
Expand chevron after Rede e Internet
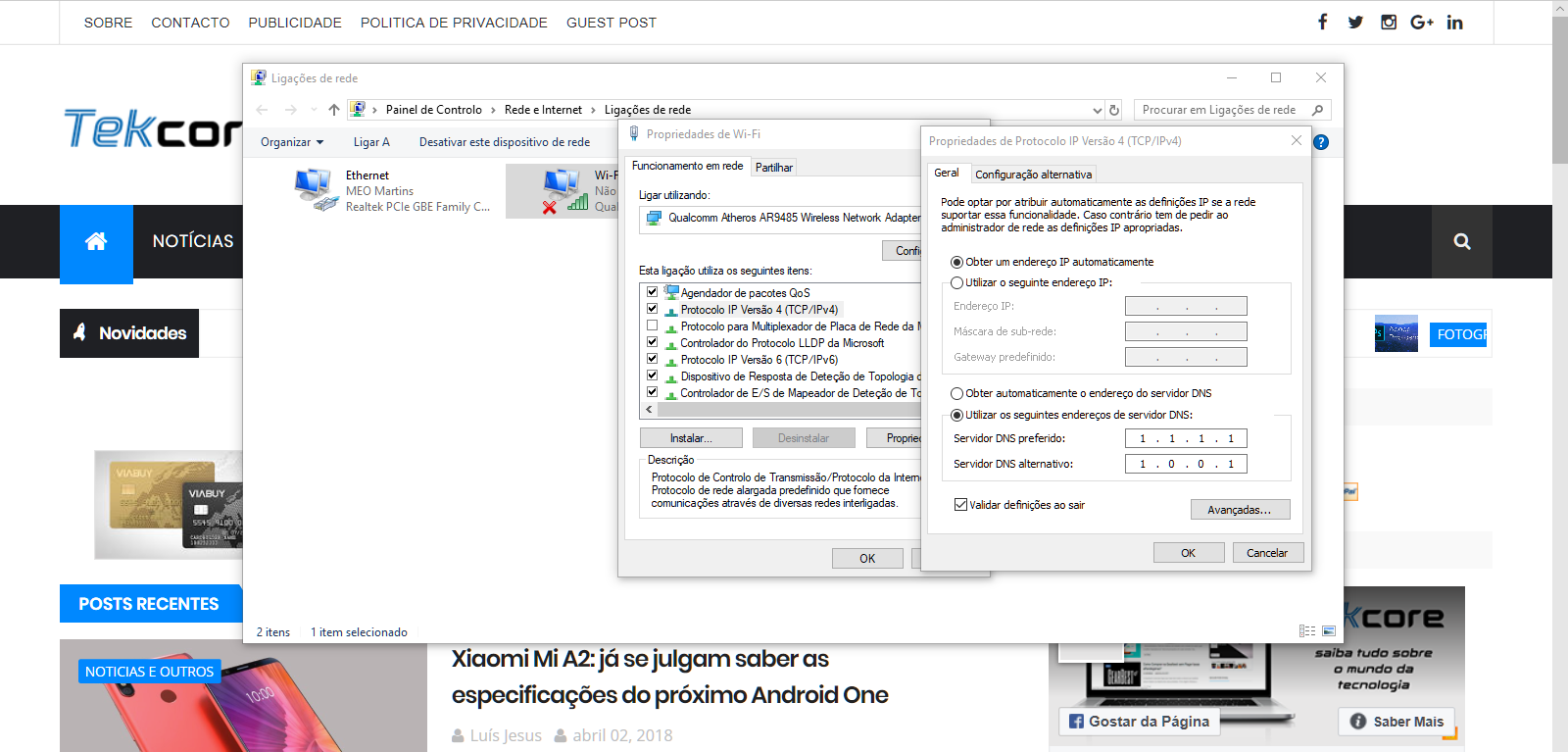pos(593,110)
